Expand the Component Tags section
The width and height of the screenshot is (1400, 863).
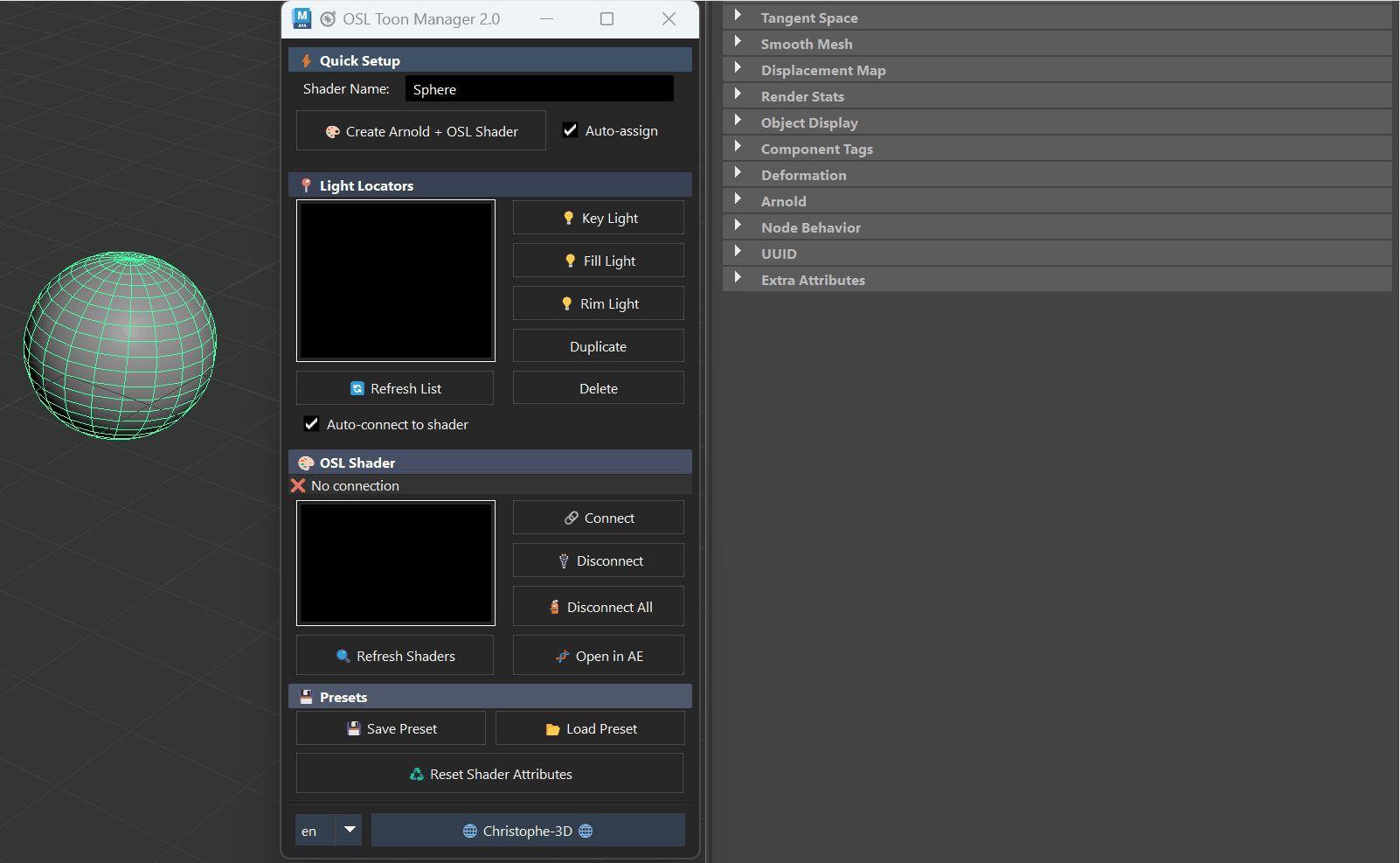738,147
